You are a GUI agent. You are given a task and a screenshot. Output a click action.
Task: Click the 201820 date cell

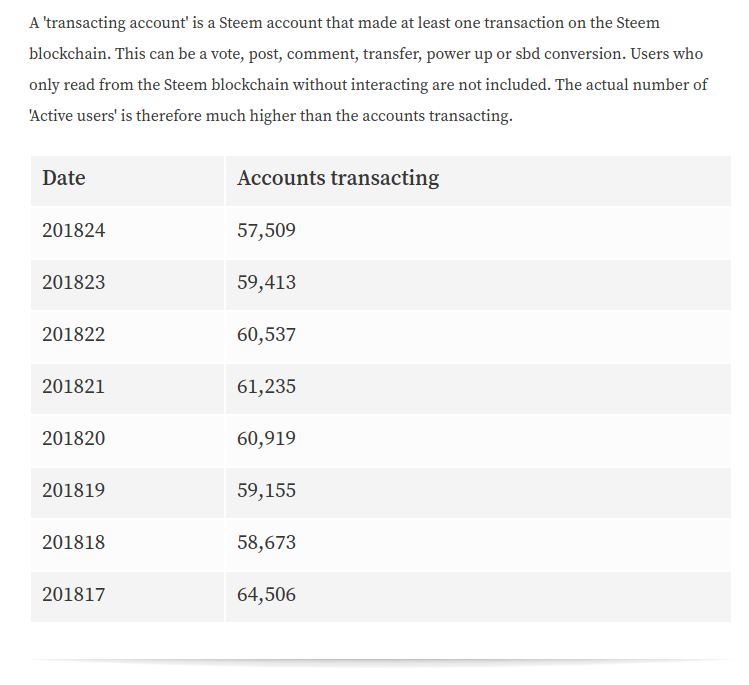coord(128,441)
